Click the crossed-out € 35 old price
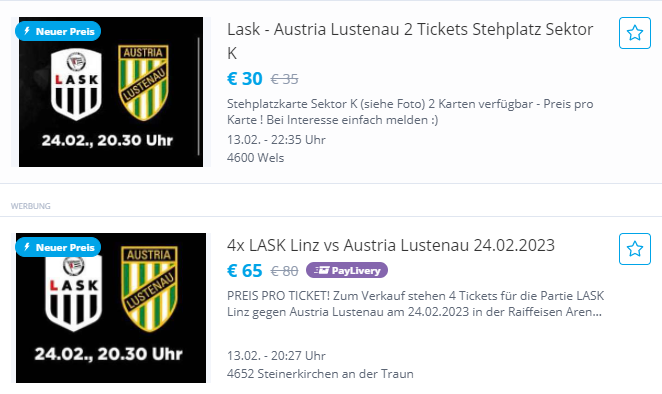Screen dimensions: 662x394 click(285, 79)
